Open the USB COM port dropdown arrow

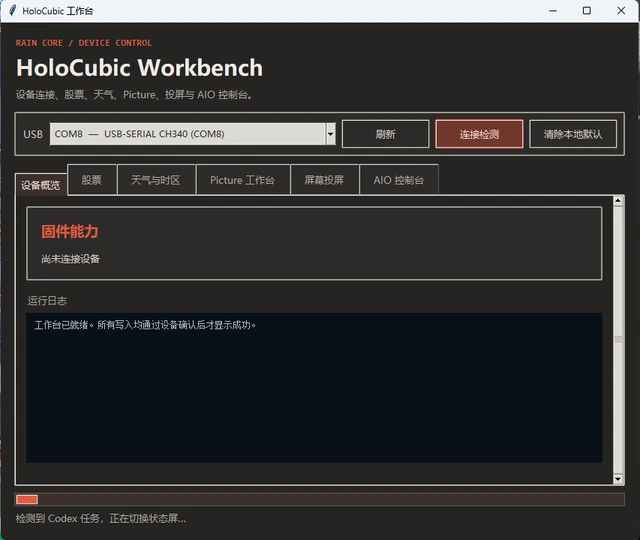(x=331, y=134)
